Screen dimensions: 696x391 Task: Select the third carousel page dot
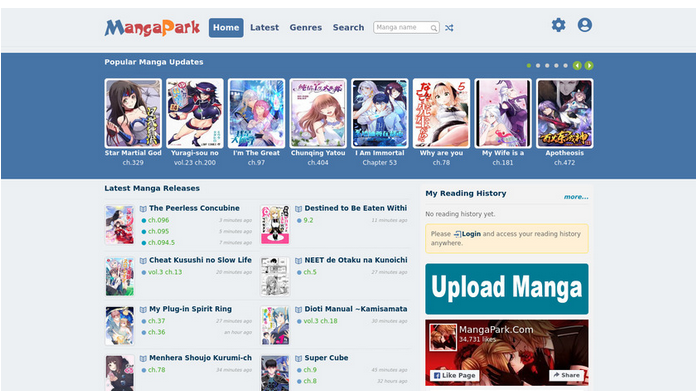pyautogui.click(x=547, y=66)
